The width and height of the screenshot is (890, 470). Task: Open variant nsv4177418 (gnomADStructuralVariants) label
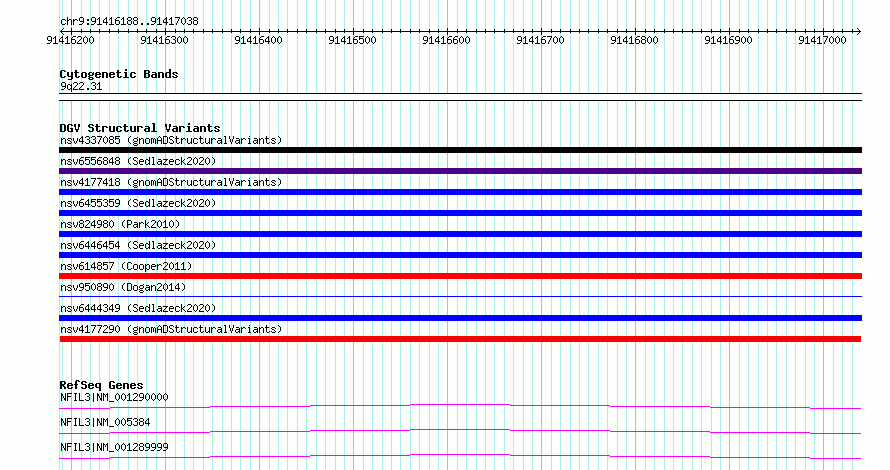point(171,182)
